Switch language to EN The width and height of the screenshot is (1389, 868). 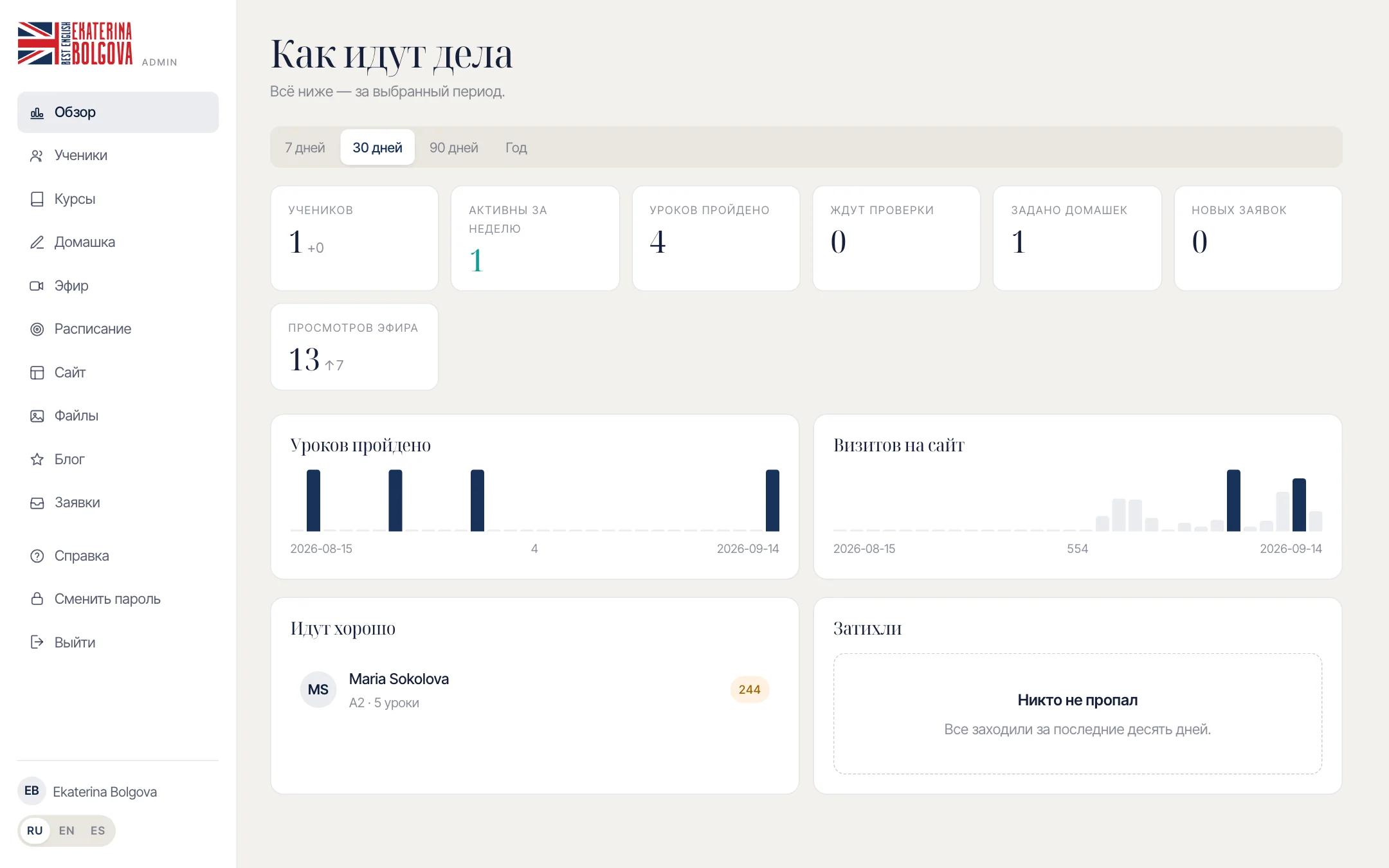pyautogui.click(x=66, y=831)
